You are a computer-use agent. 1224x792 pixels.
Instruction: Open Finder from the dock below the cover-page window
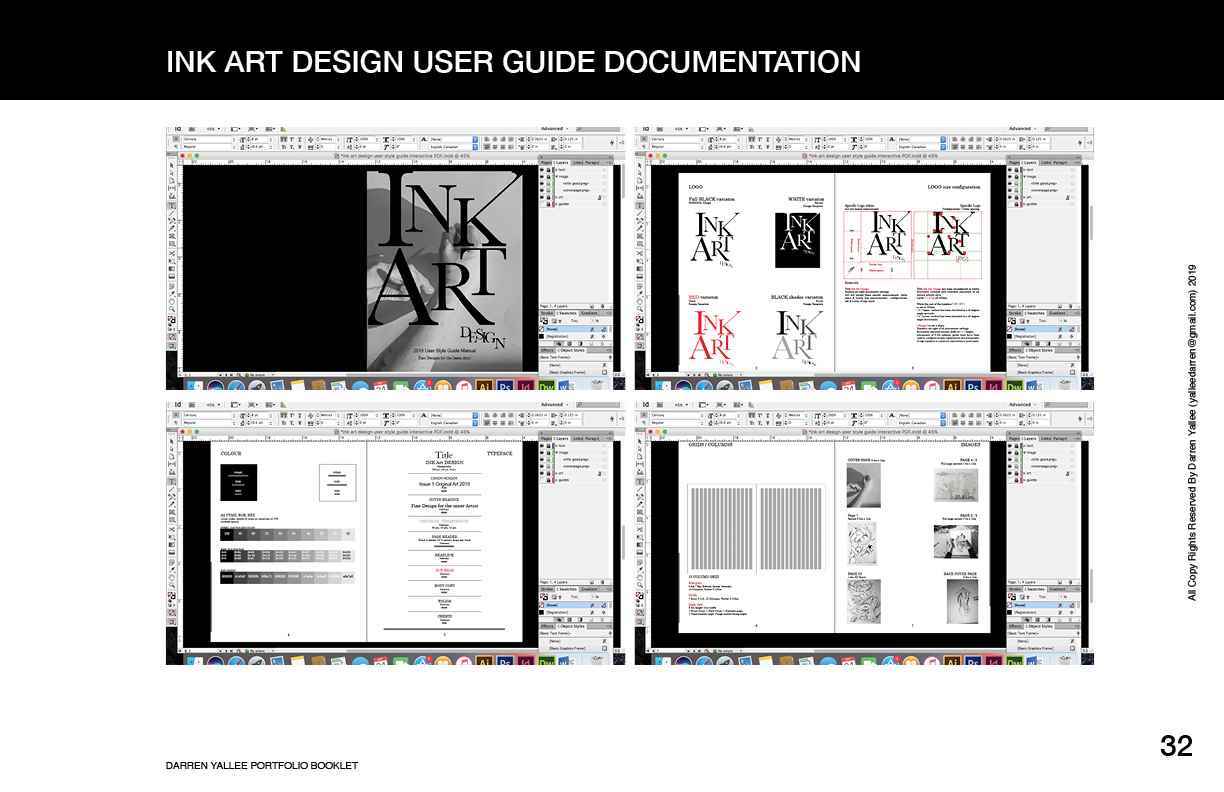(x=194, y=386)
